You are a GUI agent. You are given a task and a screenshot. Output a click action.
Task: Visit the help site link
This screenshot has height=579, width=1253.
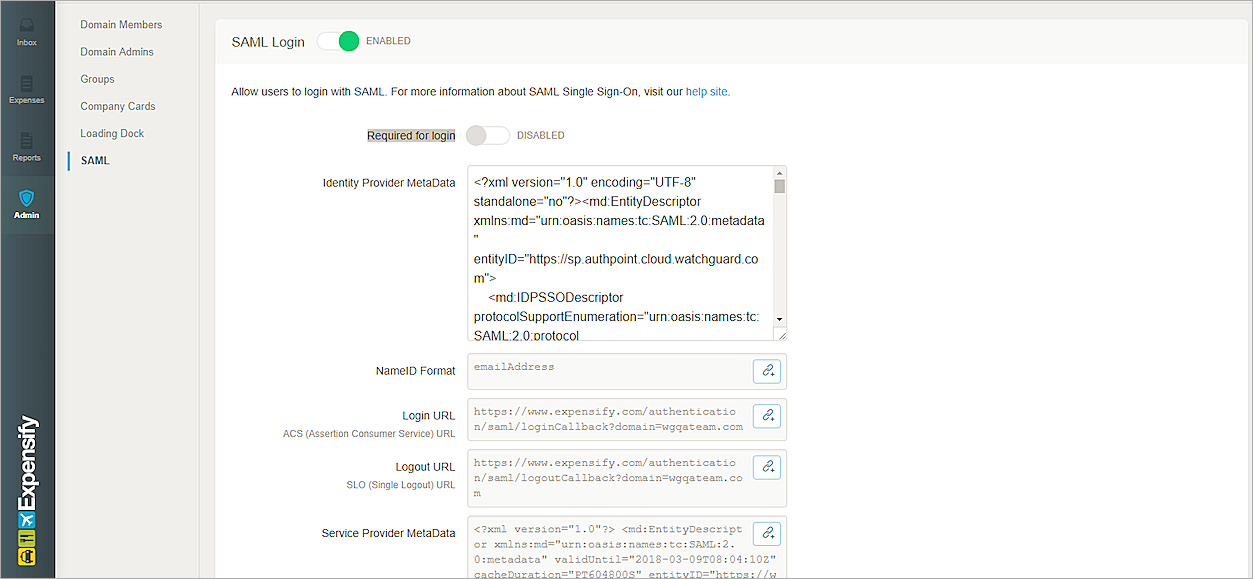coord(706,92)
